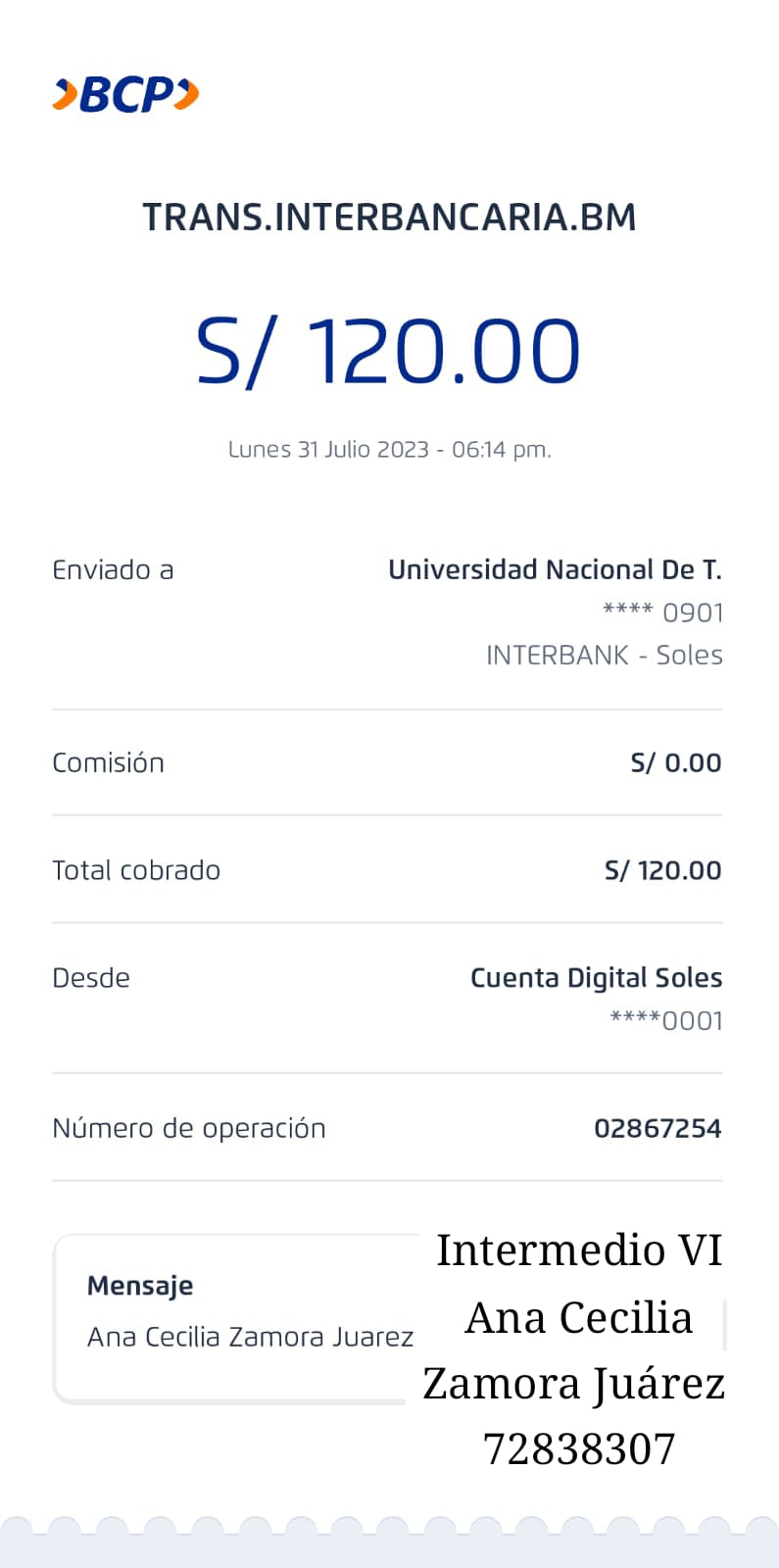Click the Enviado a label
The width and height of the screenshot is (779, 1568).
pyautogui.click(x=113, y=569)
